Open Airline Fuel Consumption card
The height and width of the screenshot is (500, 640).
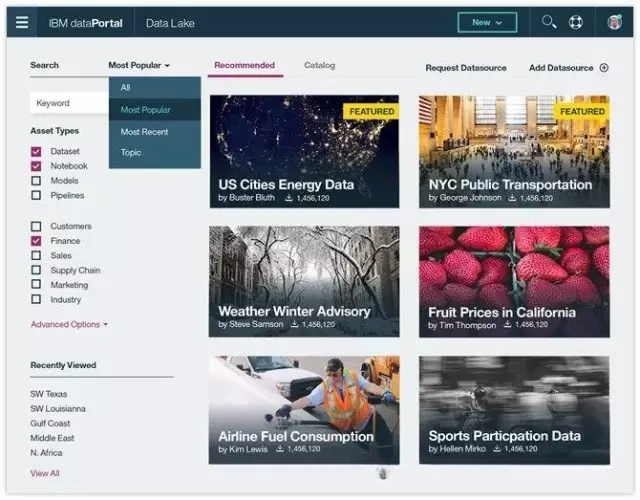[x=304, y=410]
